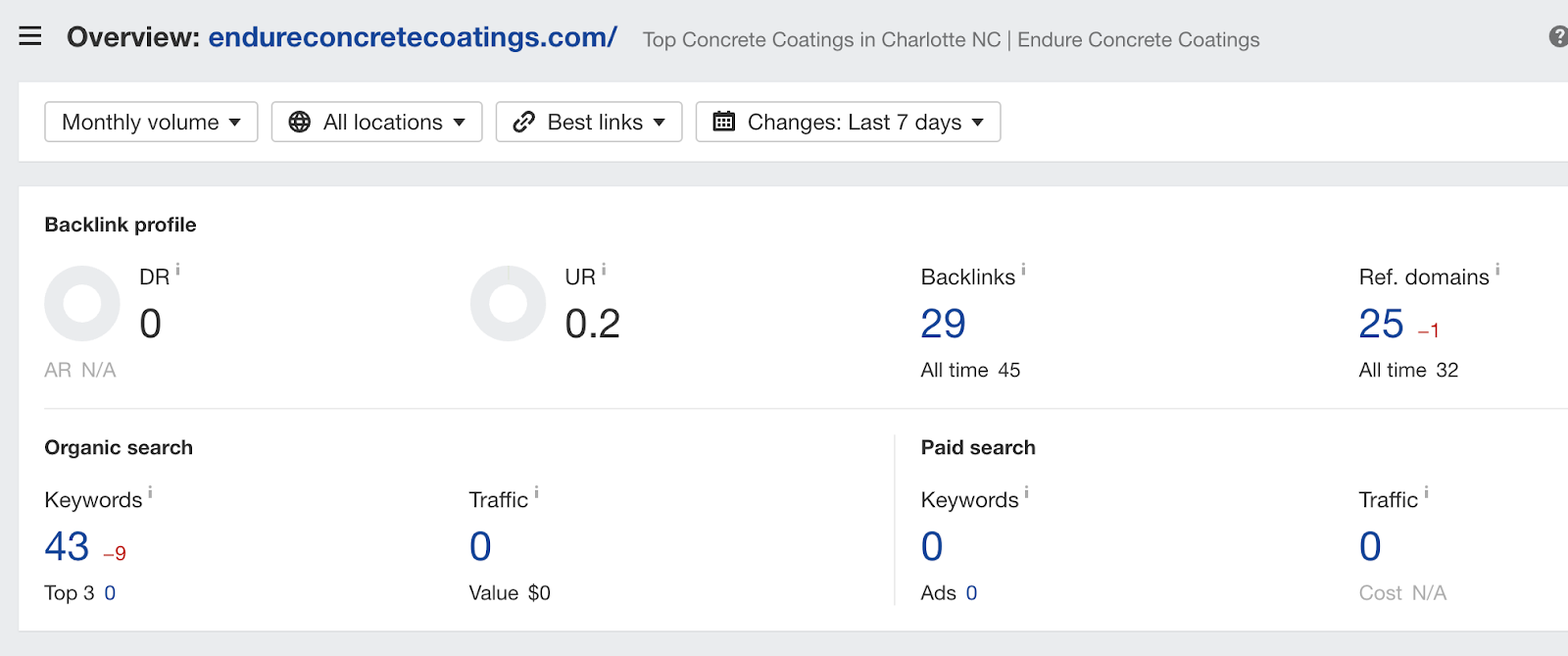The width and height of the screenshot is (1568, 656).
Task: Click the UR info icon
Action: point(604,270)
